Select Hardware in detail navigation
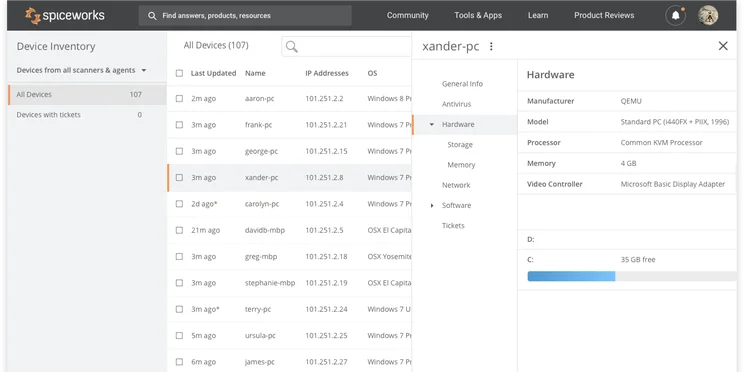744x372 pixels. click(x=458, y=124)
